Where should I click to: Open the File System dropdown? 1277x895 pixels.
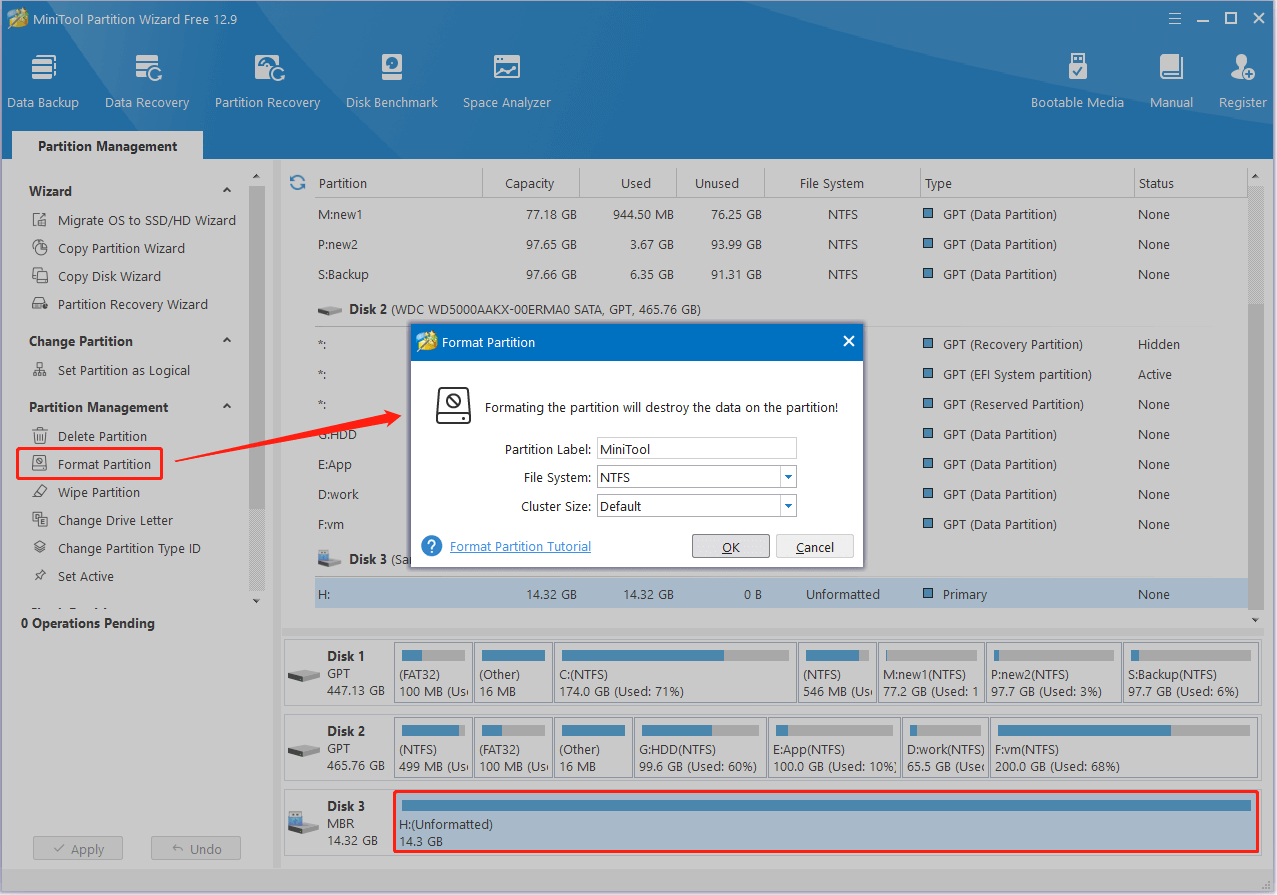788,477
